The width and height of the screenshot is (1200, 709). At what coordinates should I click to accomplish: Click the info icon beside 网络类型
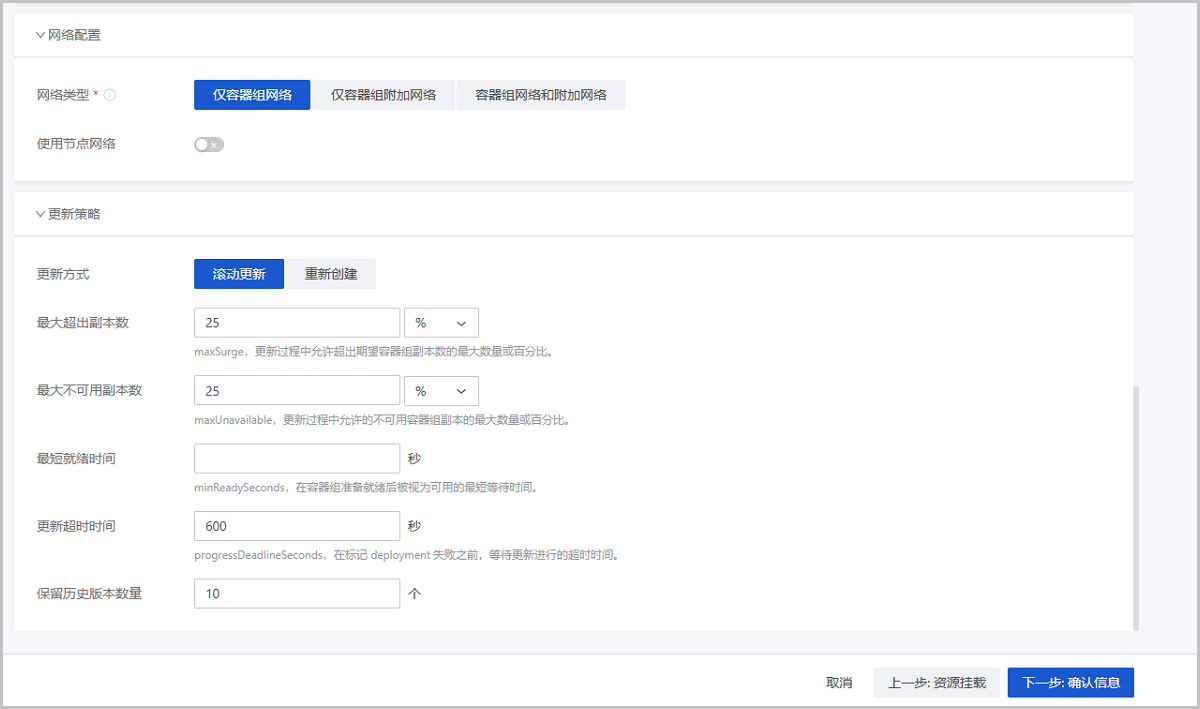pos(110,96)
